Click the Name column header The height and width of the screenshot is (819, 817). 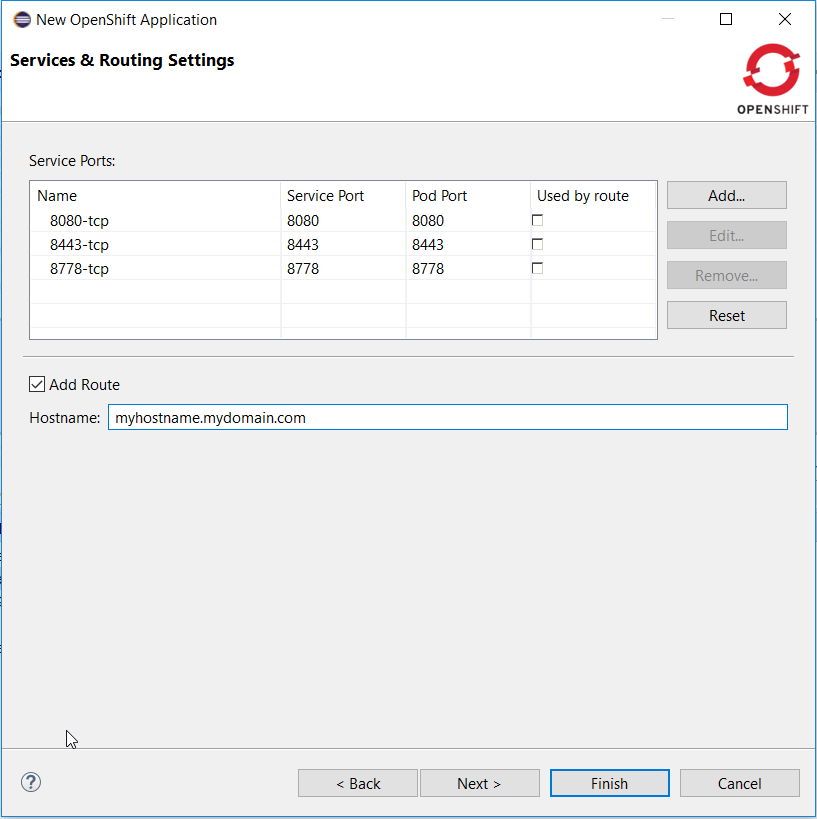click(57, 196)
